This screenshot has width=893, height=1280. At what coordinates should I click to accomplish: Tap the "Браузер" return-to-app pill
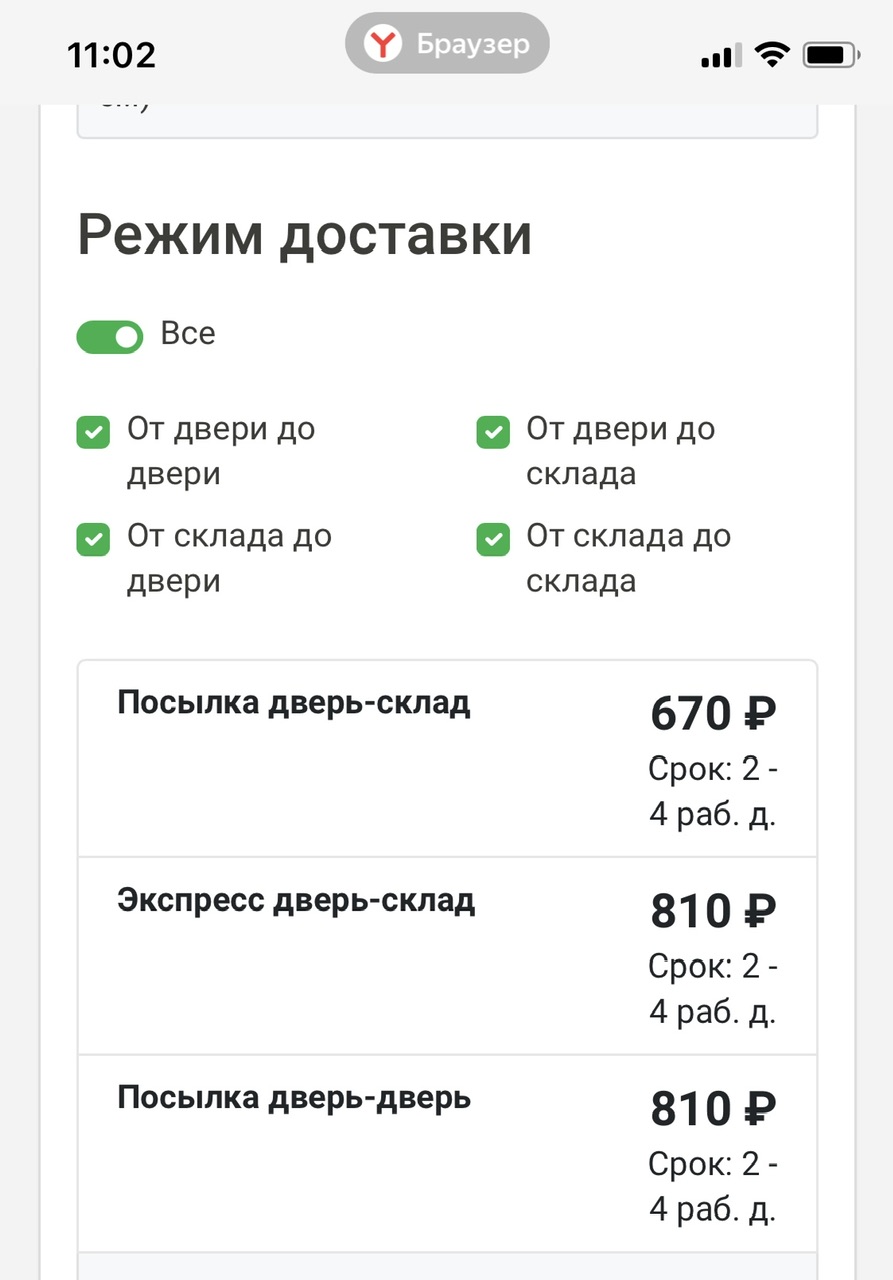(x=447, y=44)
